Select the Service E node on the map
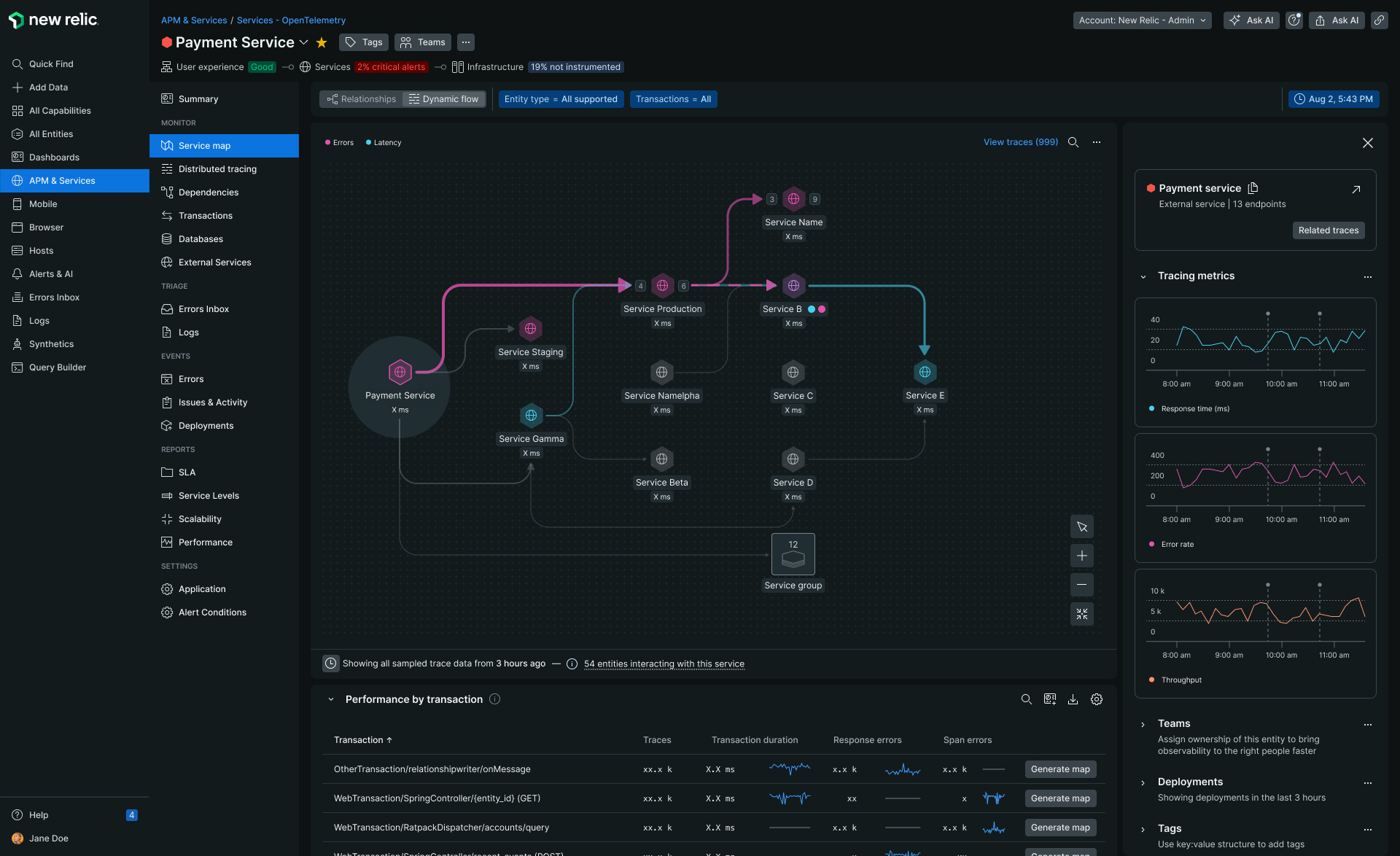The image size is (1400, 856). click(x=925, y=373)
